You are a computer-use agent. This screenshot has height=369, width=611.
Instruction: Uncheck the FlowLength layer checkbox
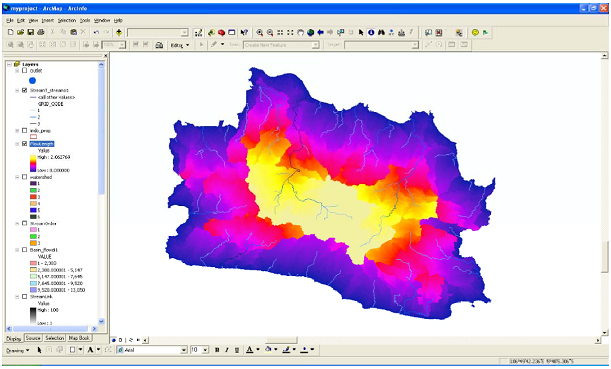tap(25, 144)
